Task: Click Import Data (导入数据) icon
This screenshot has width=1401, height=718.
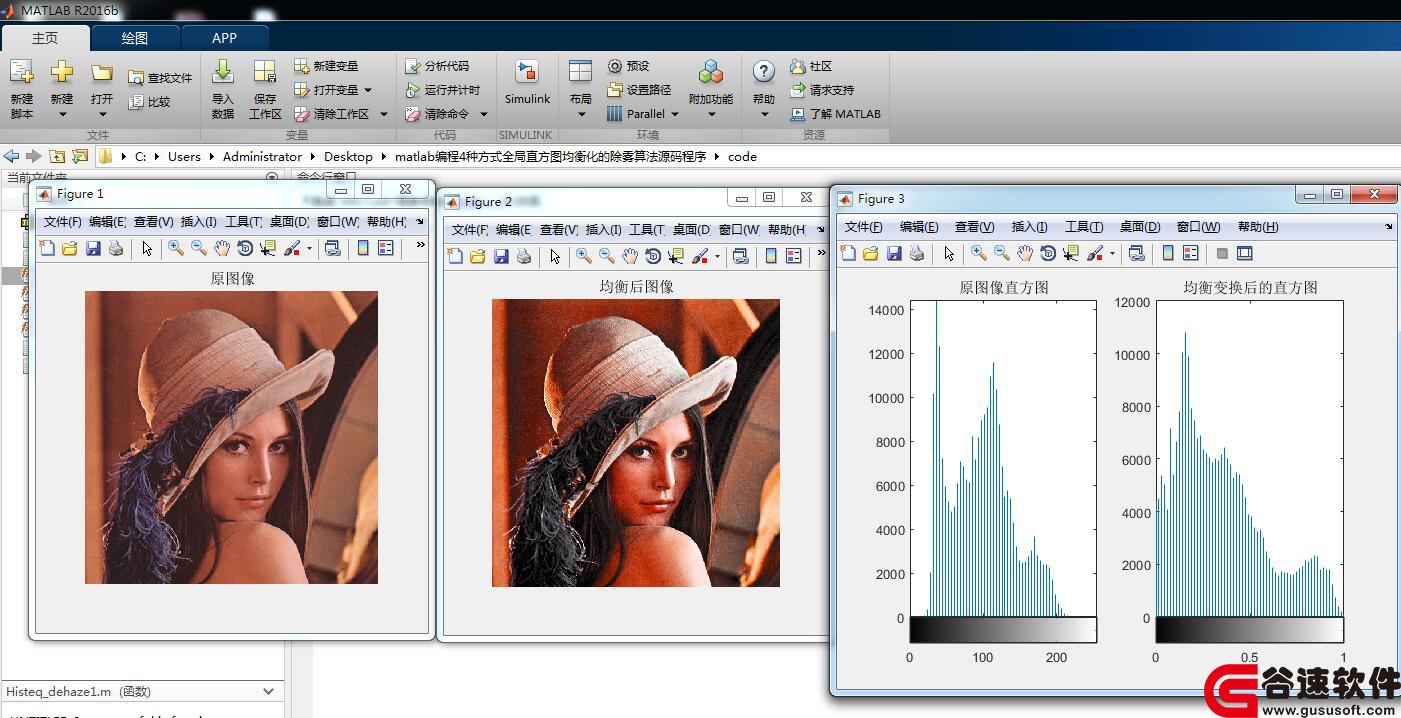Action: [x=223, y=72]
